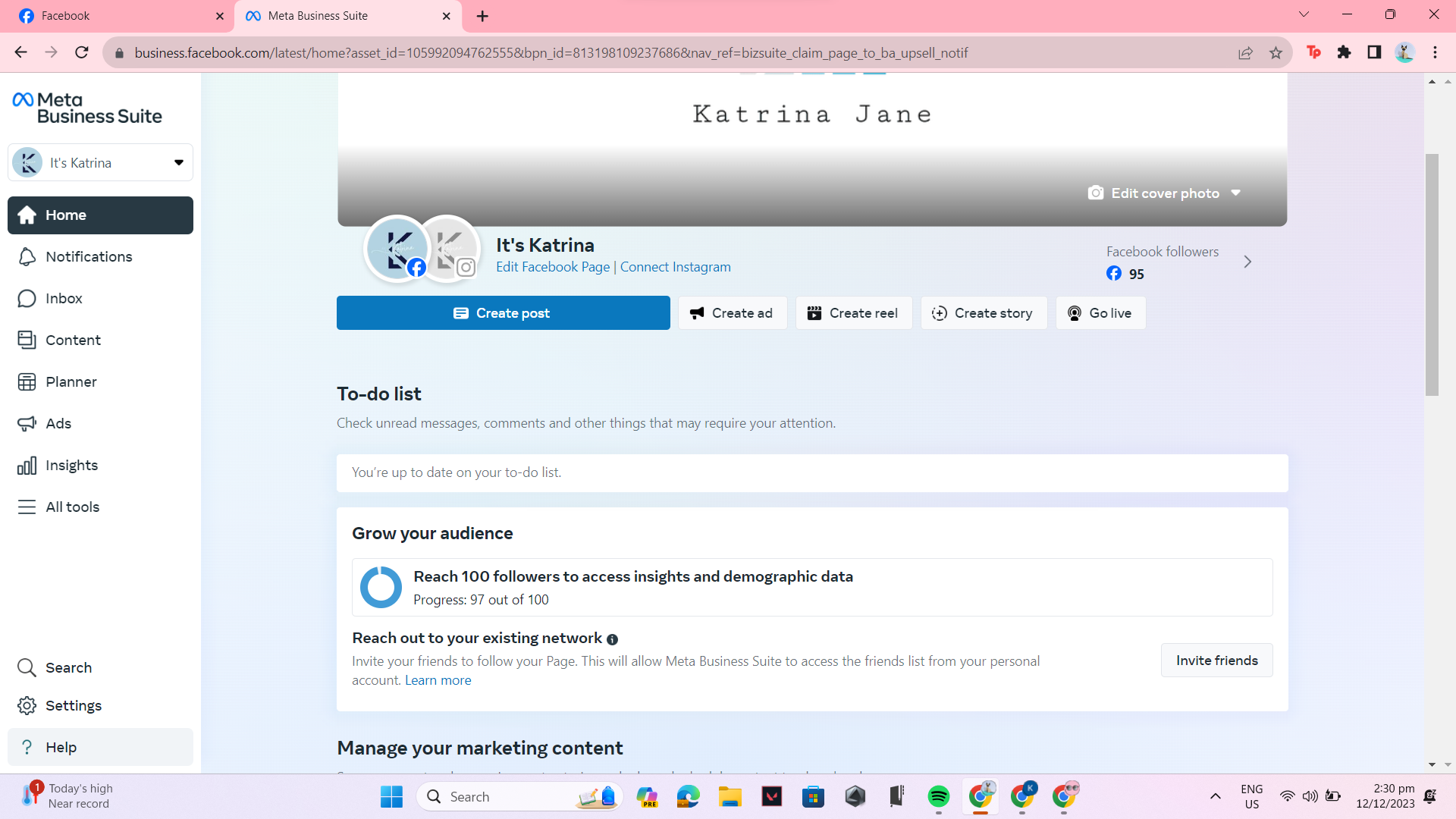Viewport: 1456px width, 819px height.
Task: Click the Meta Business Suite logo
Action: click(87, 108)
